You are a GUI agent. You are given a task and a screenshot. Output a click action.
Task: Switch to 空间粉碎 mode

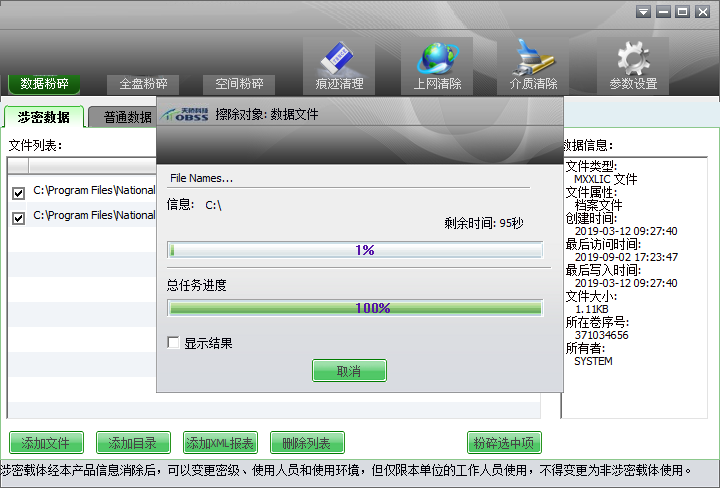pyautogui.click(x=239, y=84)
